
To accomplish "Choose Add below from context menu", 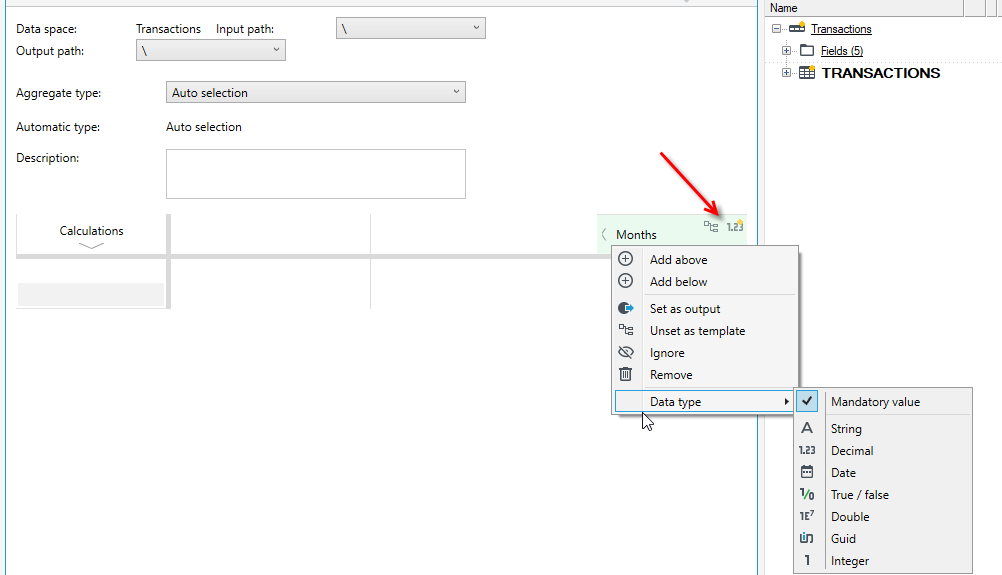I will pyautogui.click(x=705, y=281).
